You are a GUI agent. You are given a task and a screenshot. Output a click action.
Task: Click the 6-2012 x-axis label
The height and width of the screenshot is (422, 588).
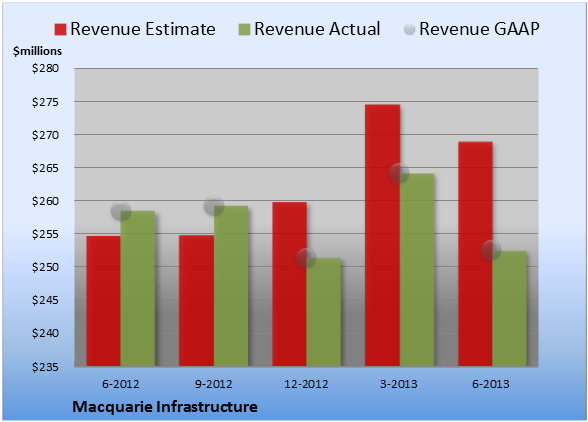(x=121, y=384)
